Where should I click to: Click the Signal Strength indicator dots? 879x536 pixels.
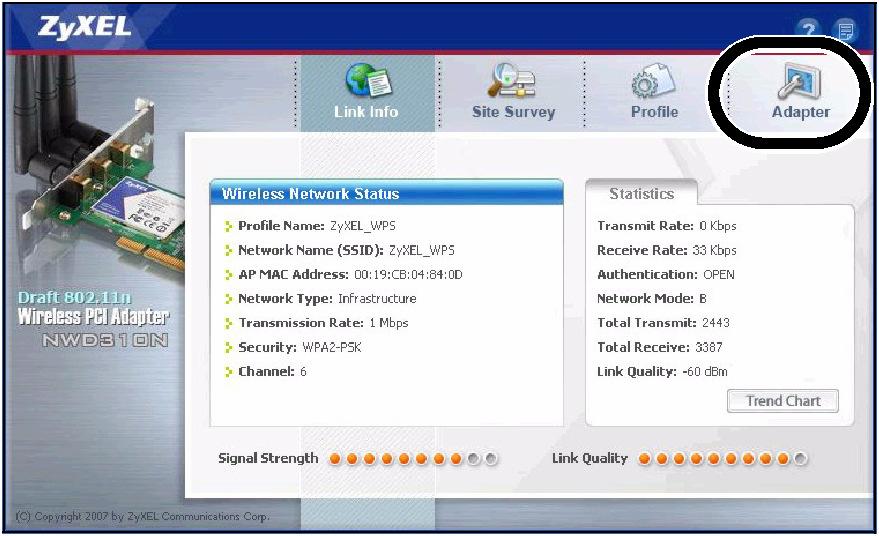(x=413, y=459)
